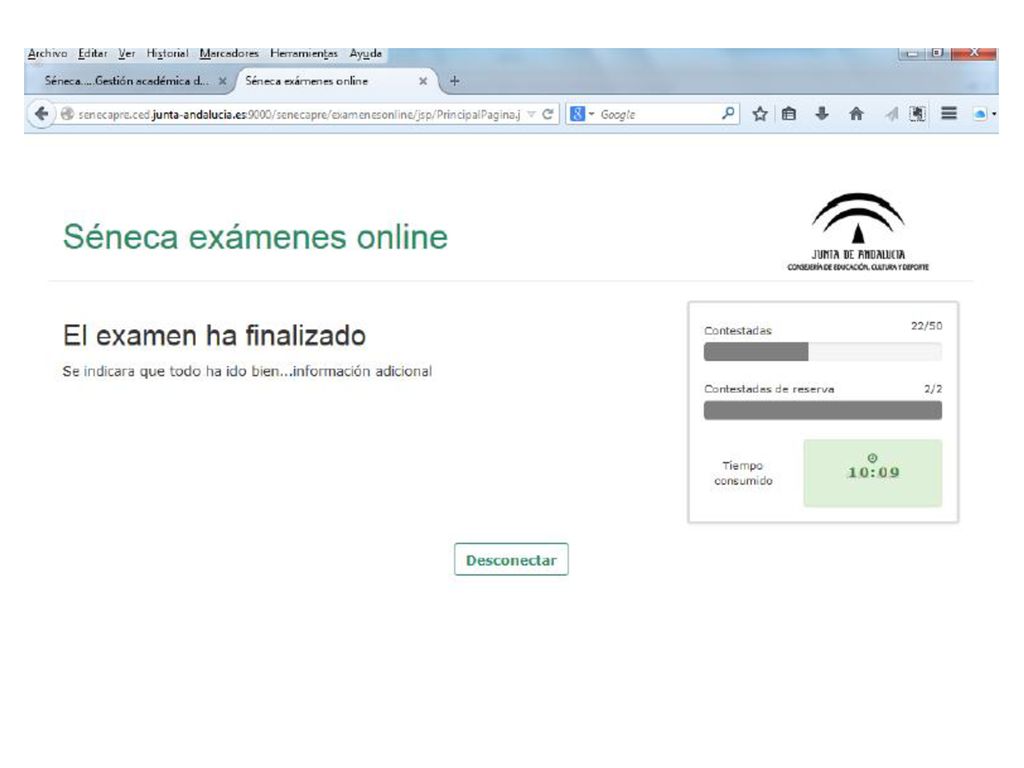The image size is (1024, 768).
Task: Open the downloads arrow icon
Action: 822,114
